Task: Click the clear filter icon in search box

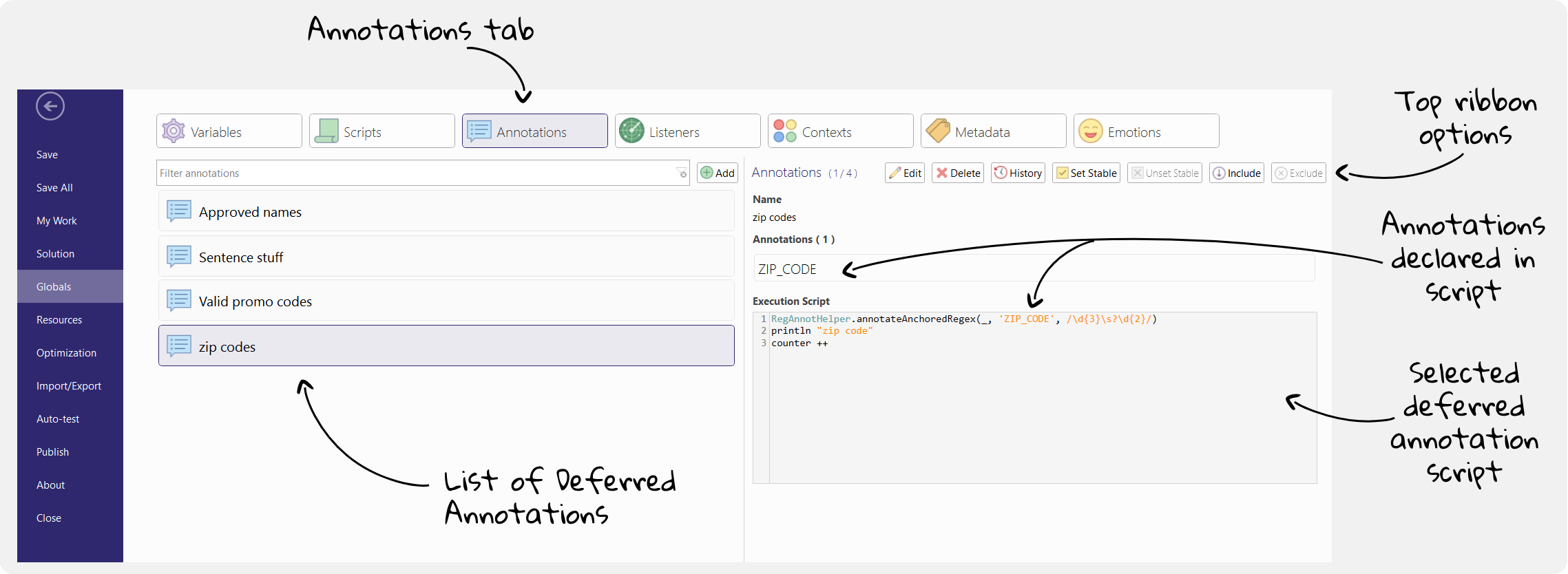Action: (x=682, y=173)
